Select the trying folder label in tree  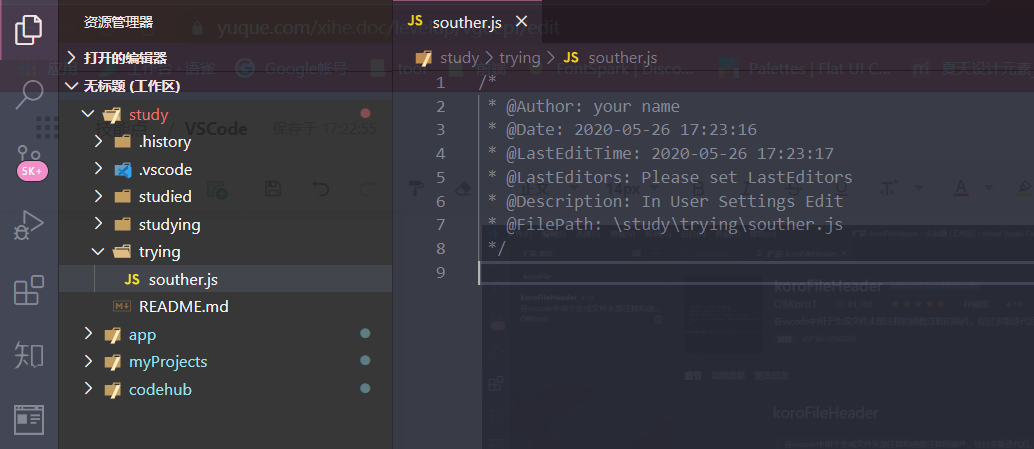click(160, 253)
